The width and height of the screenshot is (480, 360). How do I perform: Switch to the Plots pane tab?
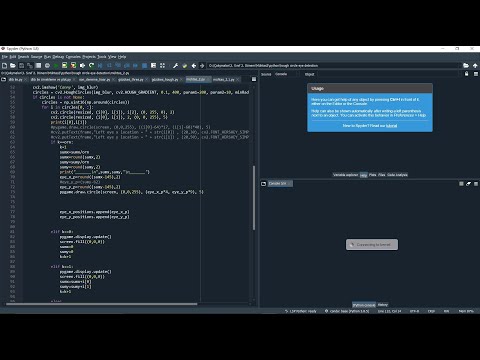point(372,175)
